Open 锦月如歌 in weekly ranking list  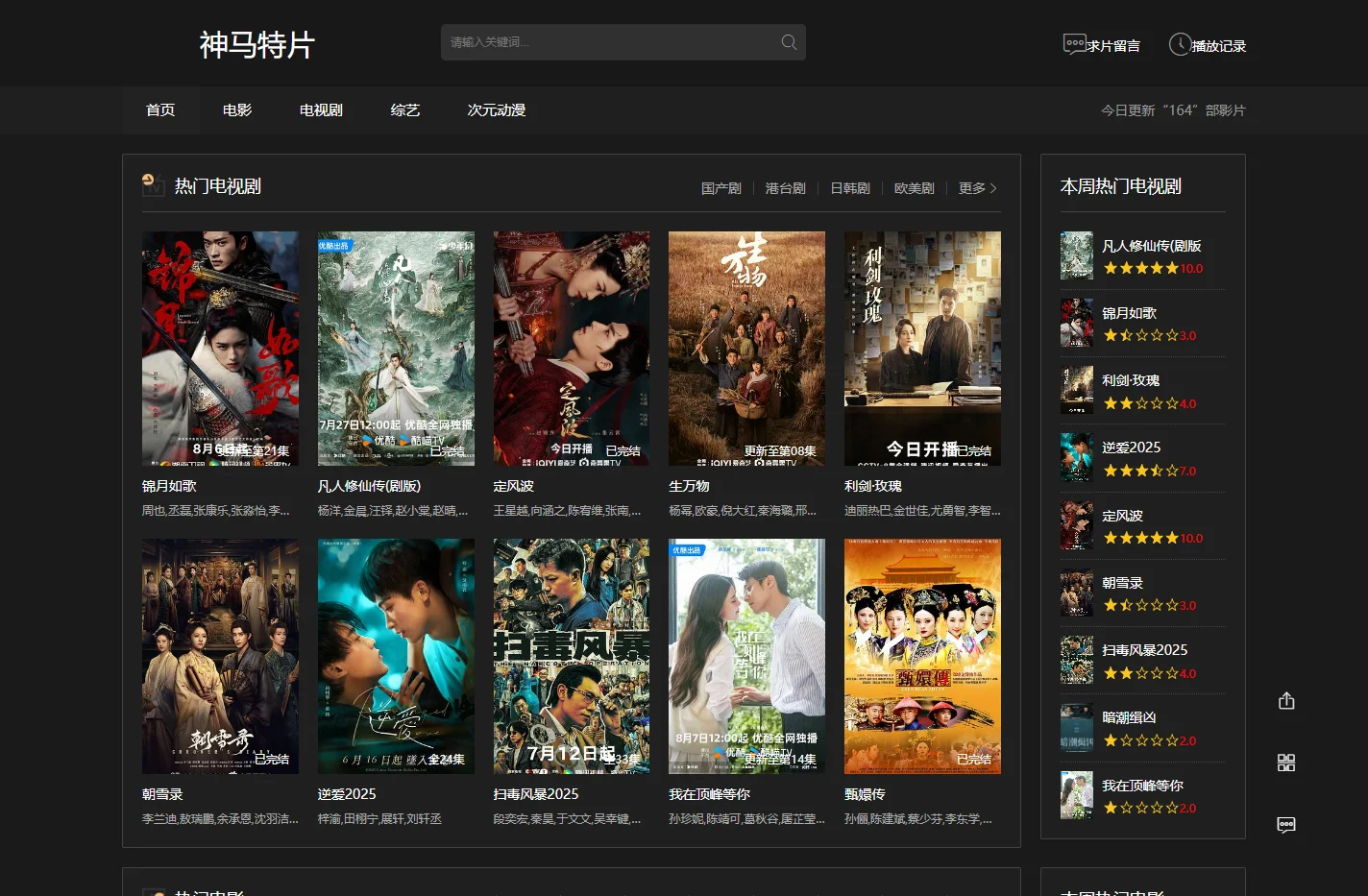point(1129,313)
